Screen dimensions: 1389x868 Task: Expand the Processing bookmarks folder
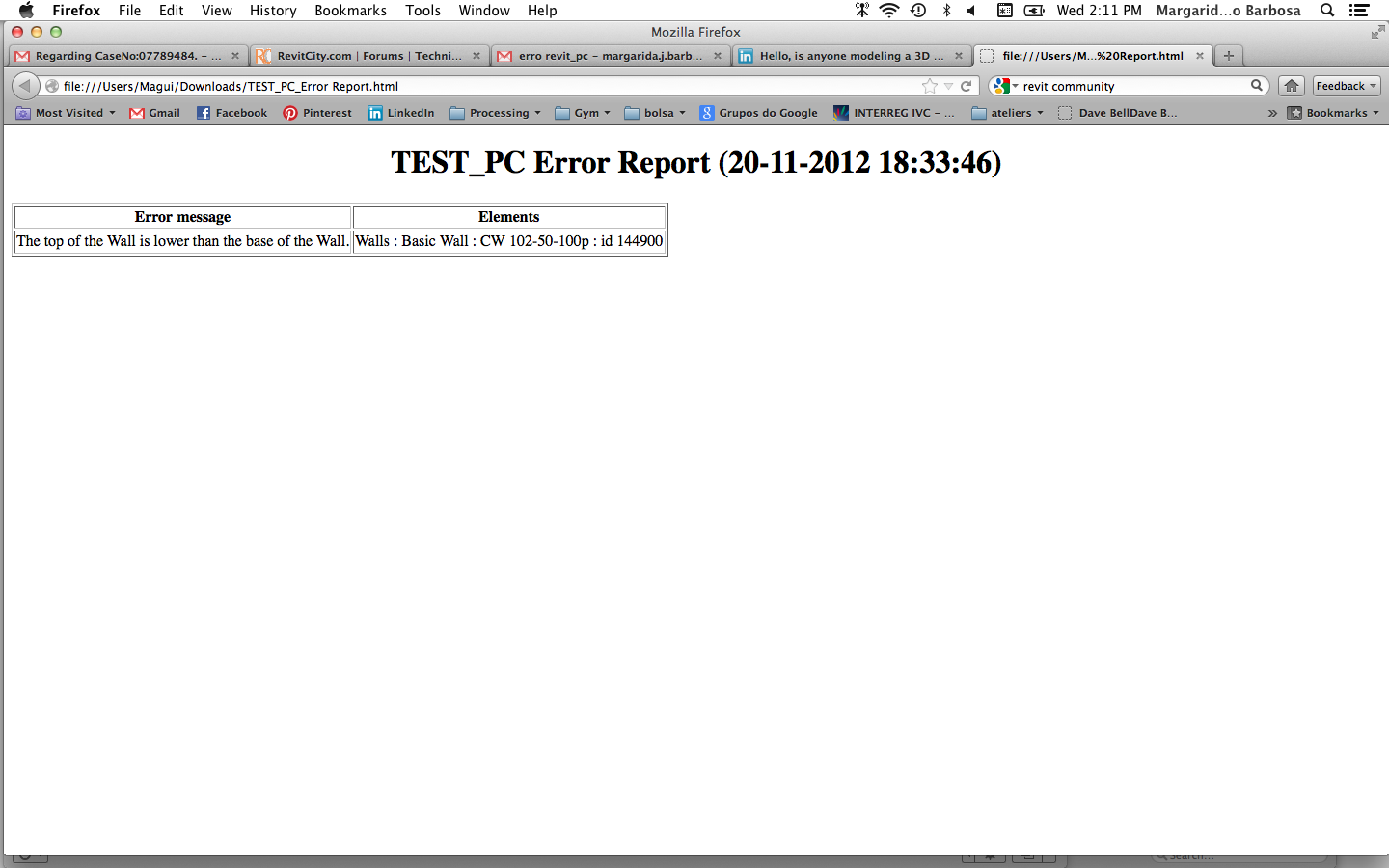pos(496,113)
